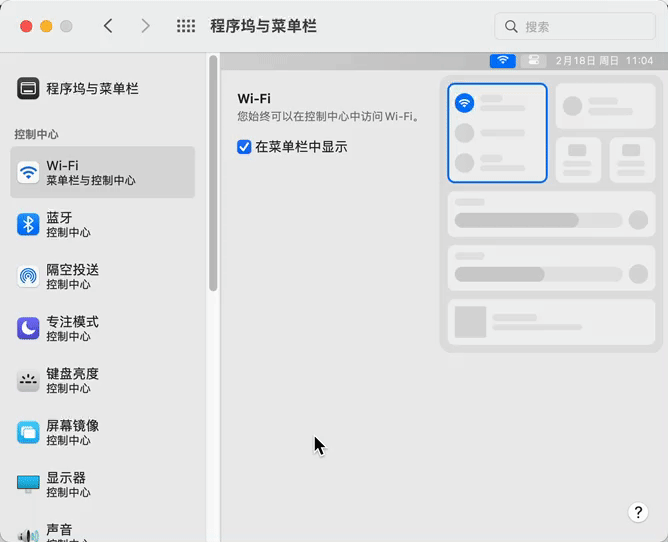The width and height of the screenshot is (668, 542).
Task: Click the Control Center icon in the preview menu bar
Action: tap(533, 61)
